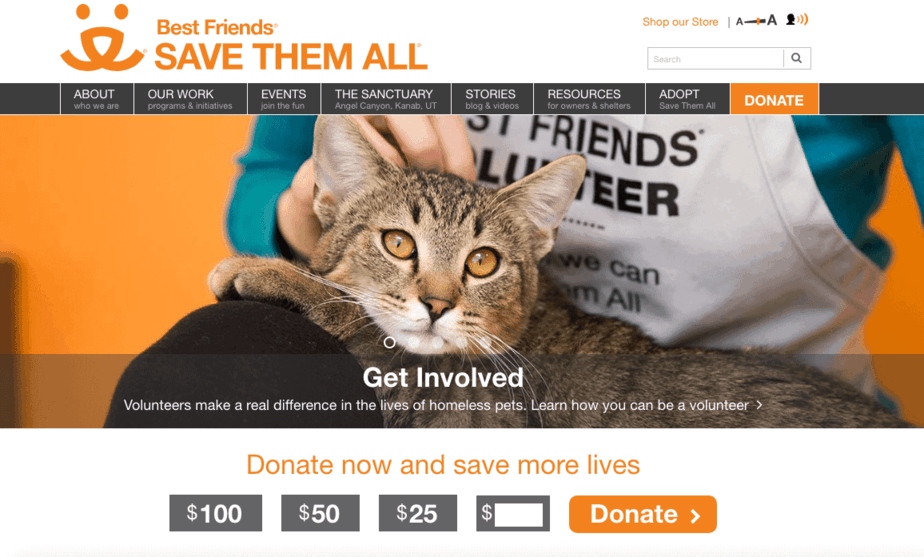Open the Resources for owners menu
Viewport: 924px width, 557px height.
pos(589,98)
